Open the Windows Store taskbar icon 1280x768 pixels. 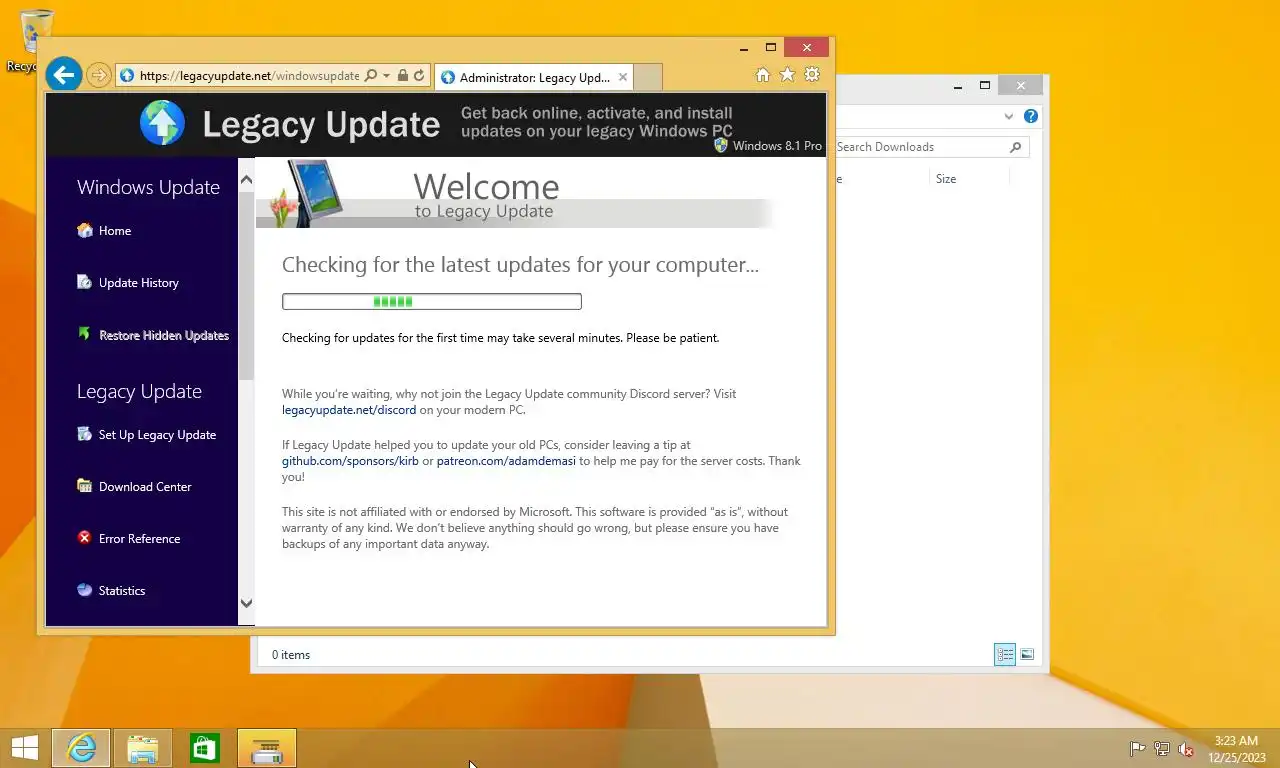coord(205,748)
